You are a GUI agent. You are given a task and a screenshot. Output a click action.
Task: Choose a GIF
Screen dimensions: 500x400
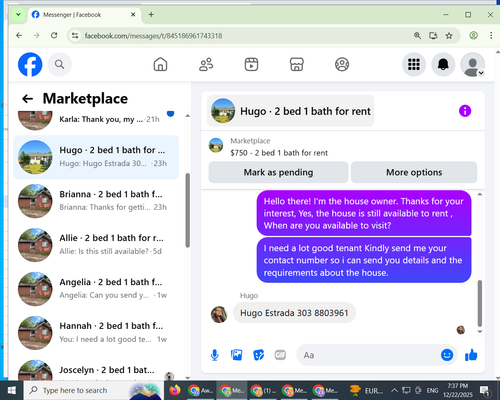280,355
